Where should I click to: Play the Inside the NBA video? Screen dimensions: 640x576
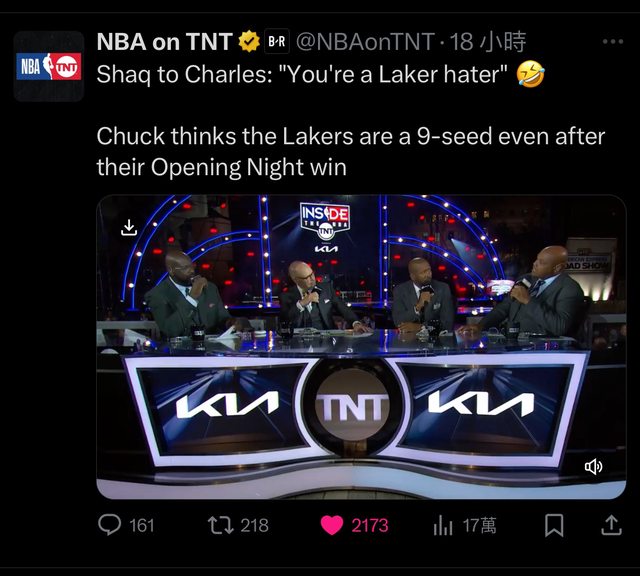(361, 347)
